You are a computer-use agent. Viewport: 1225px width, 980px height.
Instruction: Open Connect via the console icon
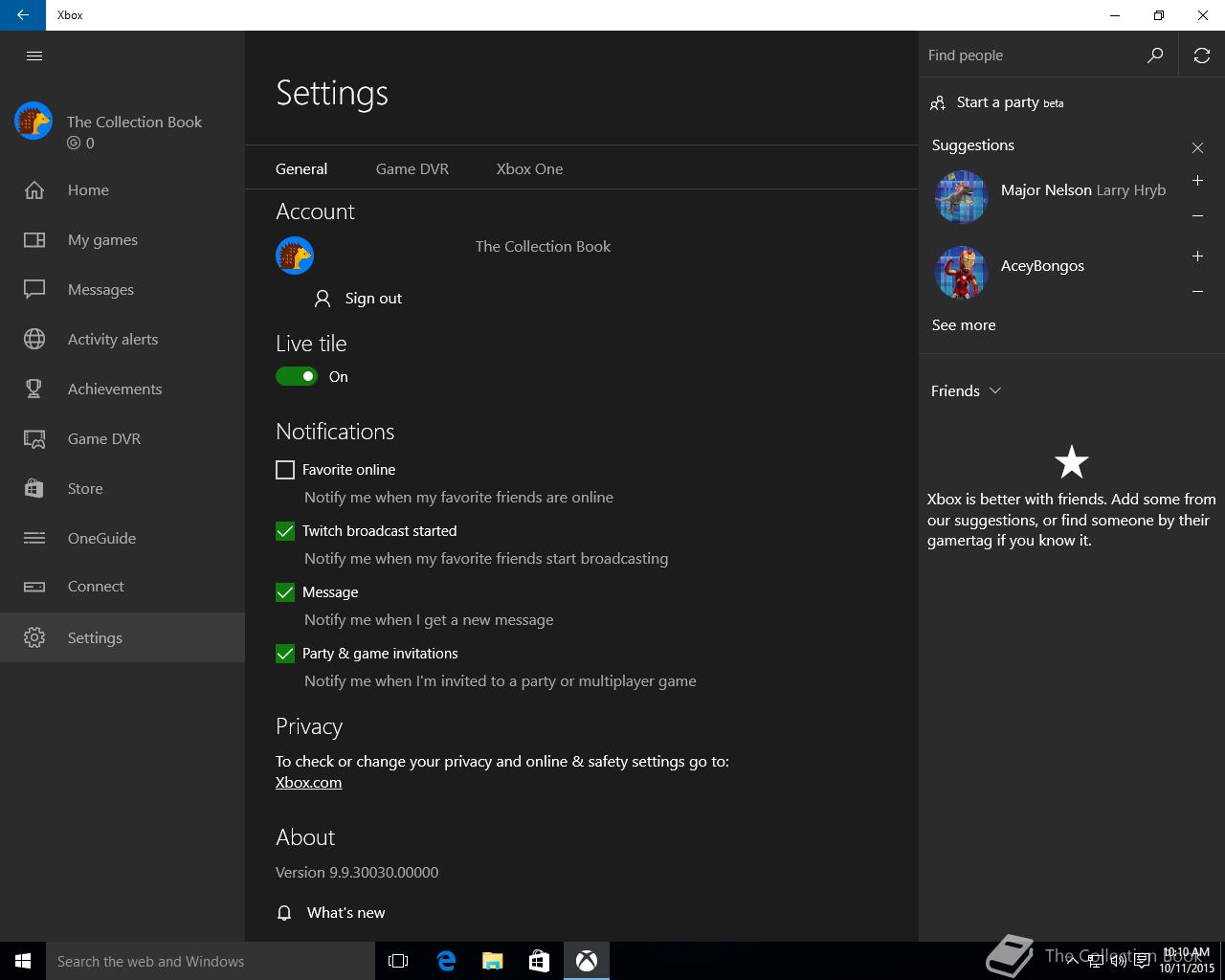[34, 587]
